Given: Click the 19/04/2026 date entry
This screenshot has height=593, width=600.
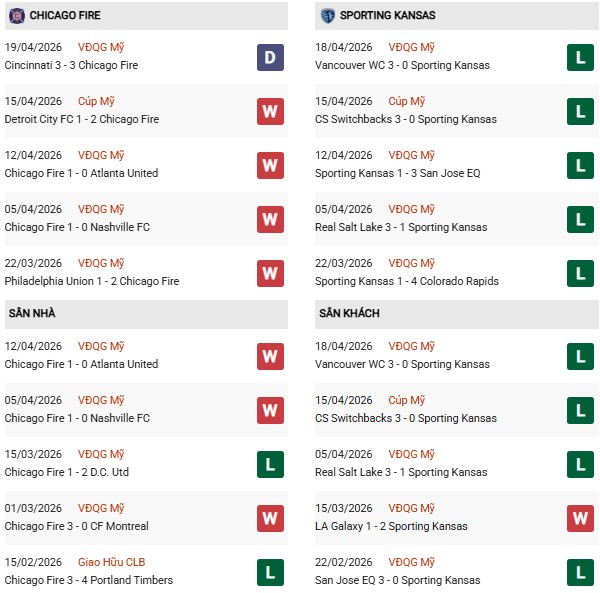Looking at the screenshot, I should pos(33,48).
